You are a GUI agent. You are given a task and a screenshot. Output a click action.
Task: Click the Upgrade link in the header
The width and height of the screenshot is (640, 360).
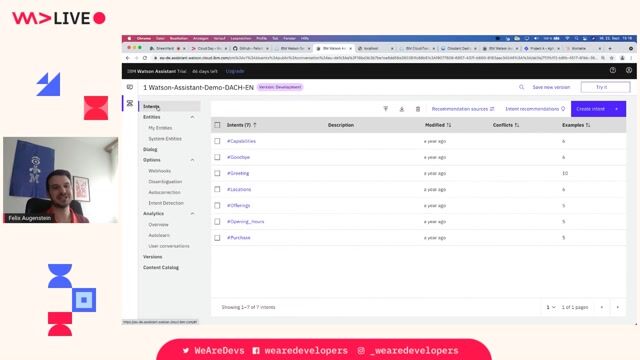tap(235, 71)
